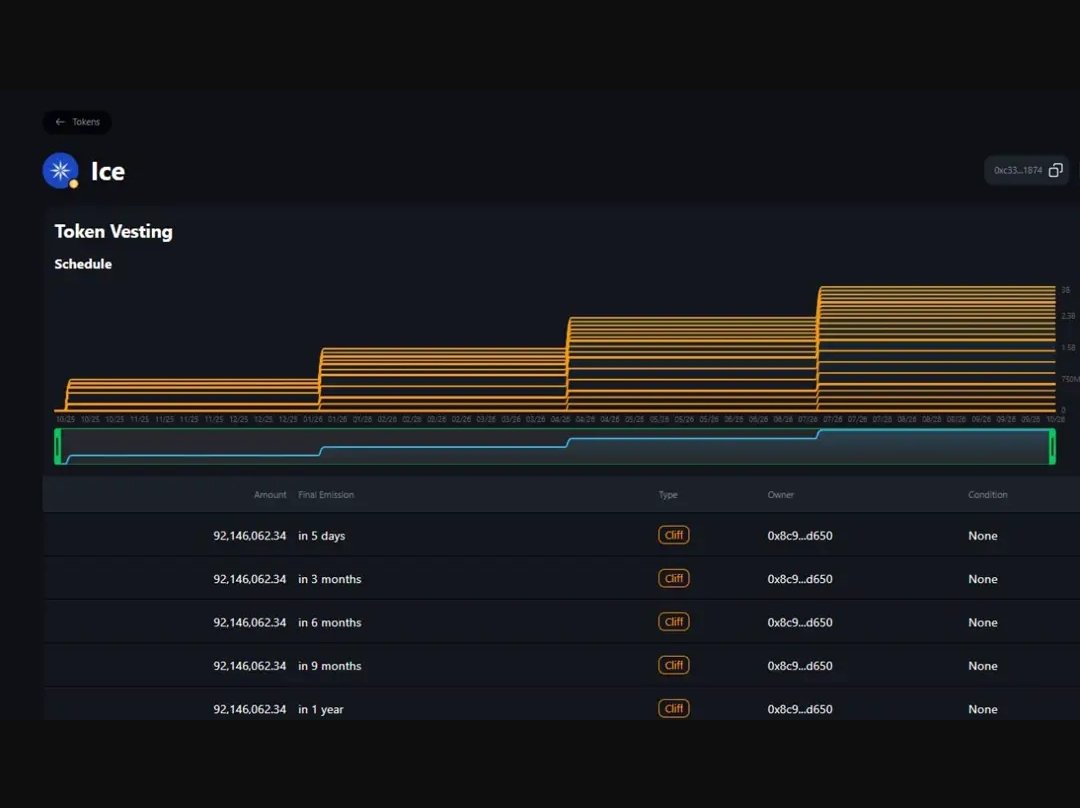Click the Token Vesting heading
This screenshot has height=808, width=1080.
point(114,232)
